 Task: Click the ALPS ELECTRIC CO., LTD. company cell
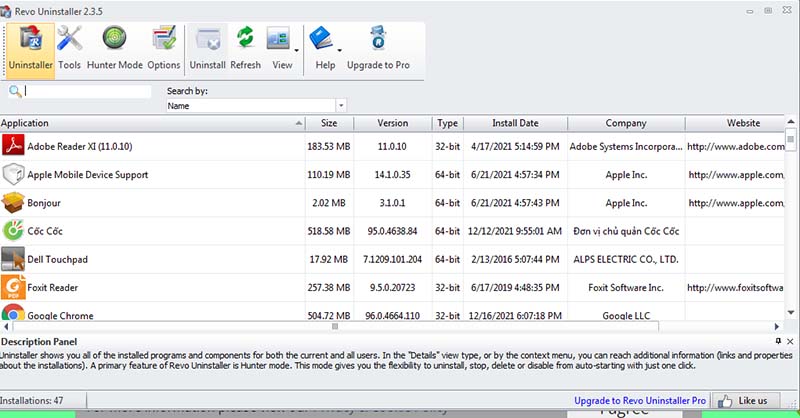click(626, 259)
